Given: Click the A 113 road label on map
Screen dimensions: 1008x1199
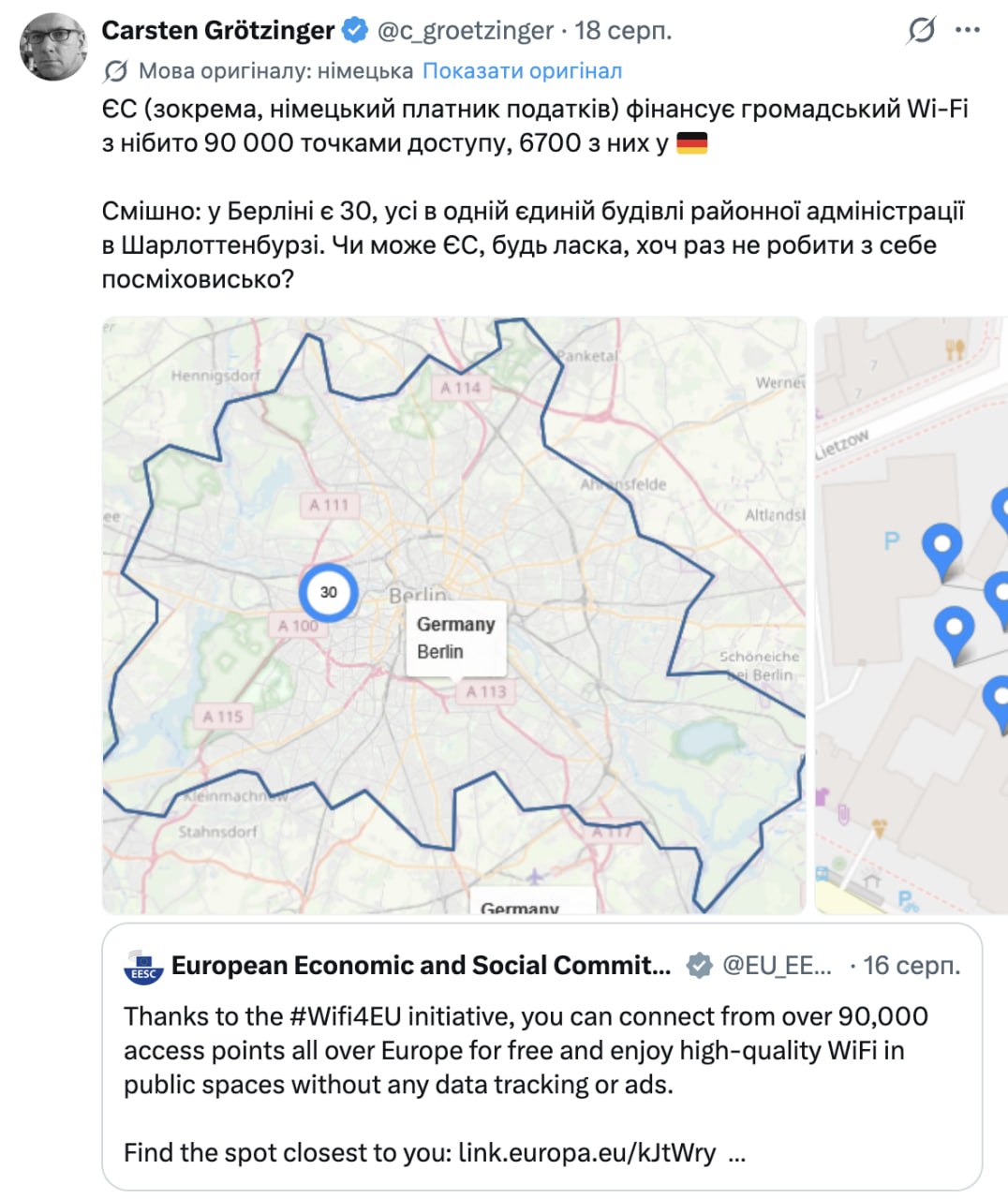Looking at the screenshot, I should click(486, 691).
